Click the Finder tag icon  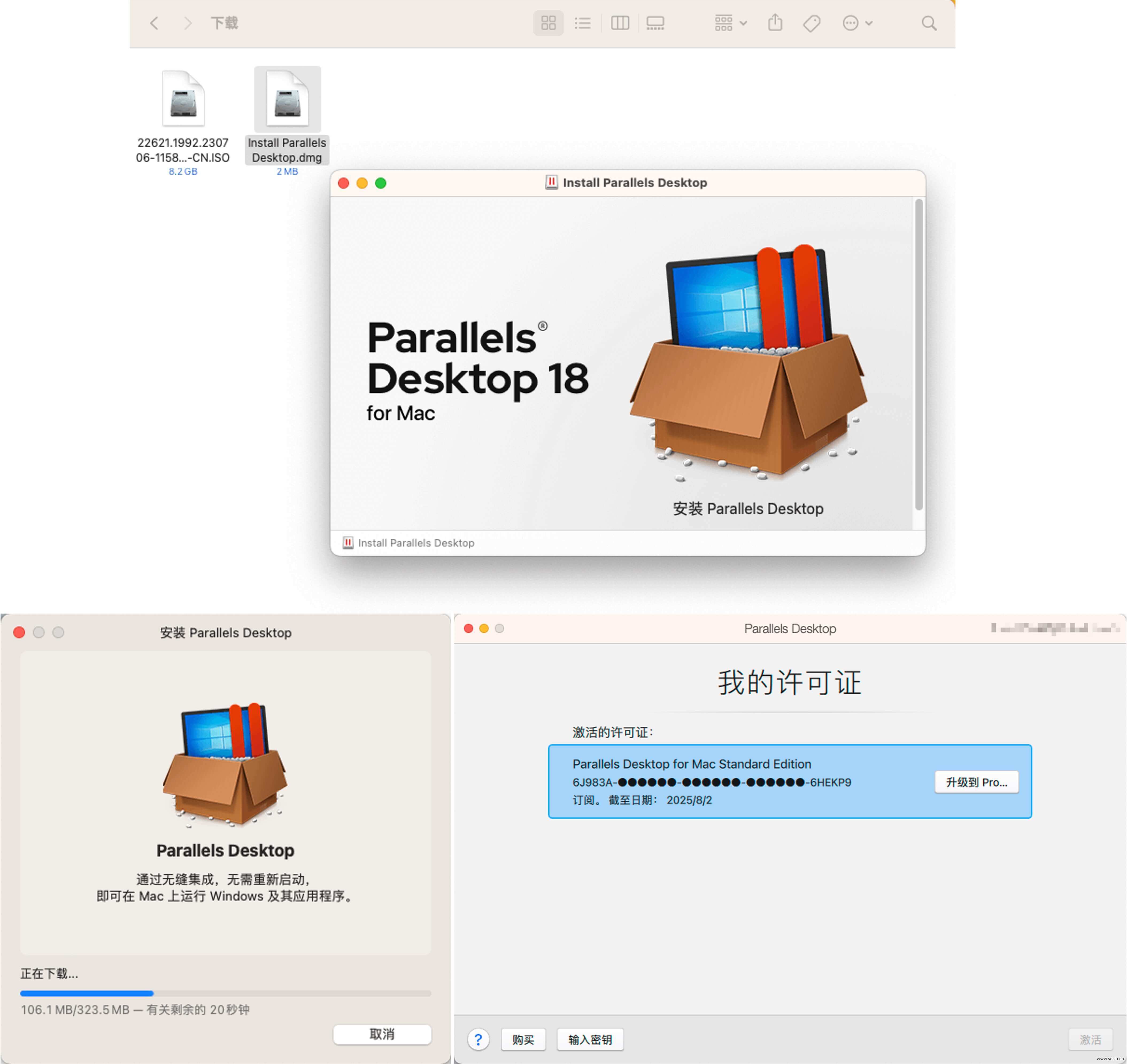(x=812, y=23)
